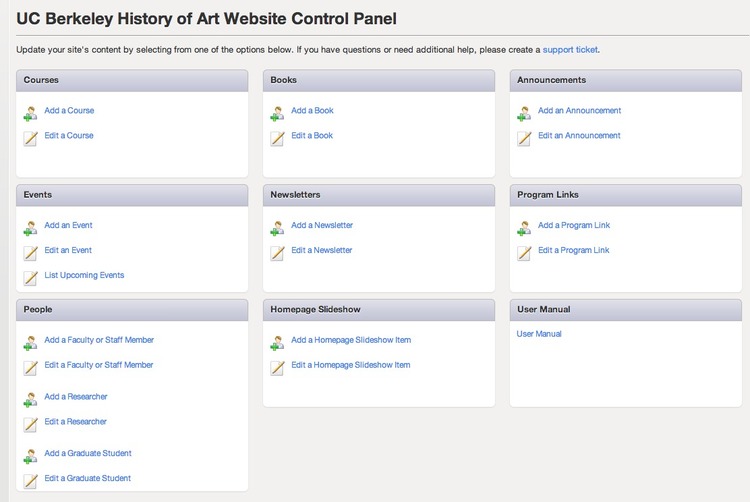The height and width of the screenshot is (502, 750).
Task: Choose Add a Homepage Slideshow Item link
Action: click(x=351, y=340)
